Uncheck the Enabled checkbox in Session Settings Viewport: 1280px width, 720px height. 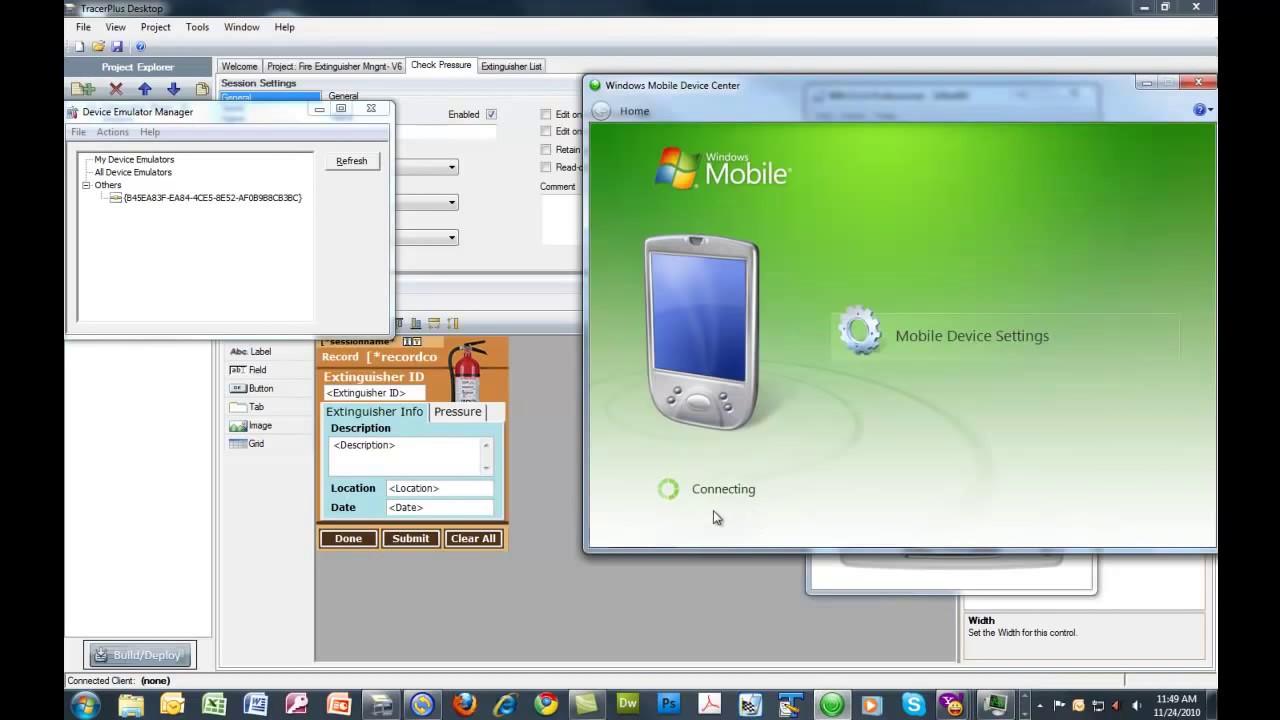491,114
